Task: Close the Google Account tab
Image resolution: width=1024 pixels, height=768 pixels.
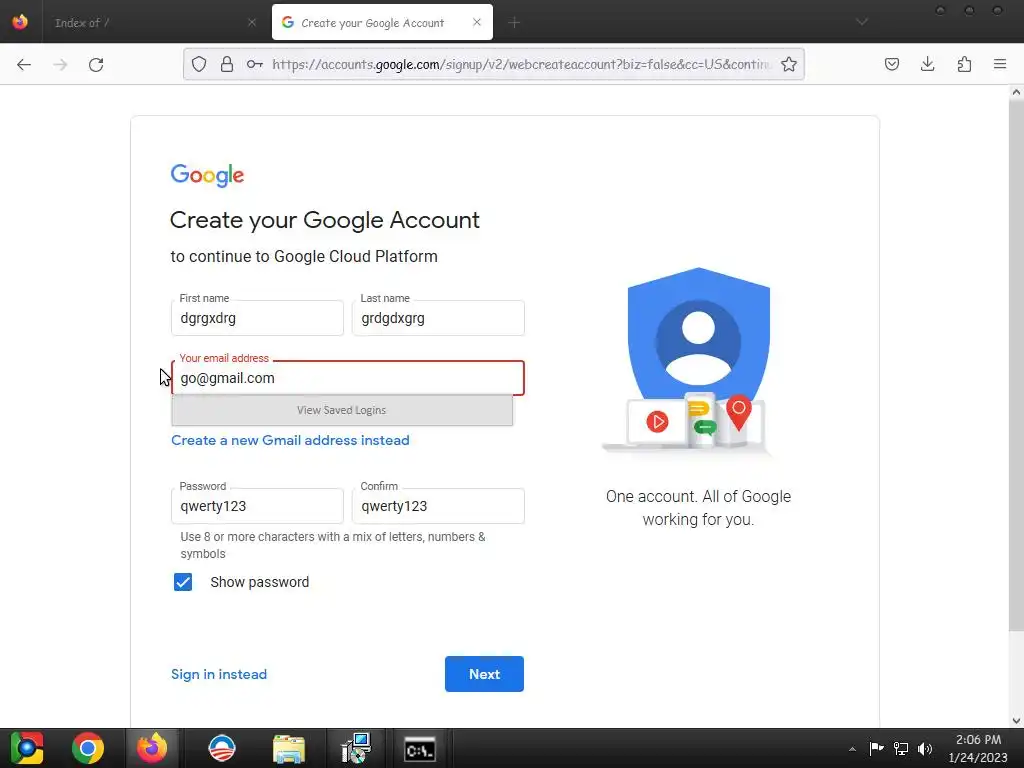Action: 477,22
